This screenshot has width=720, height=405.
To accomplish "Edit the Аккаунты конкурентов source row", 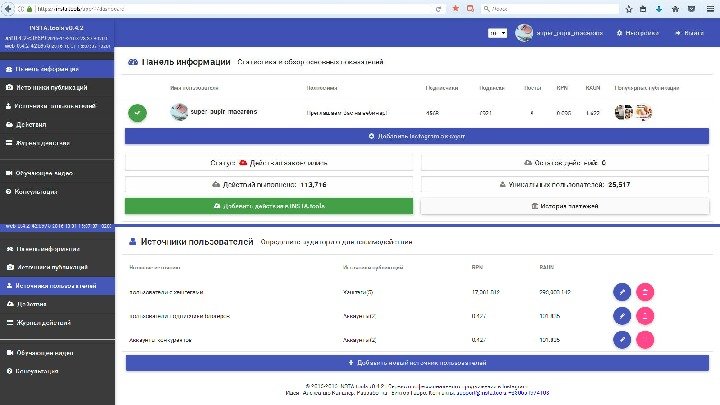I will point(622,340).
